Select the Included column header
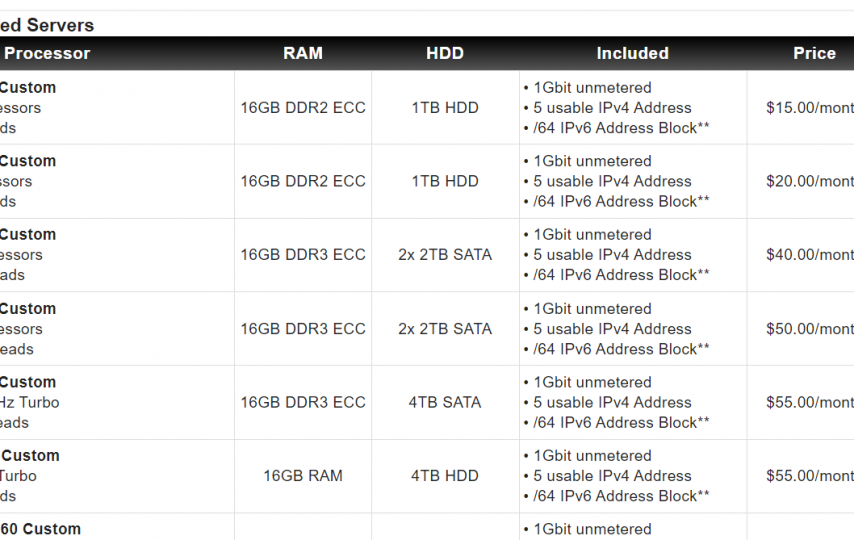 [632, 53]
